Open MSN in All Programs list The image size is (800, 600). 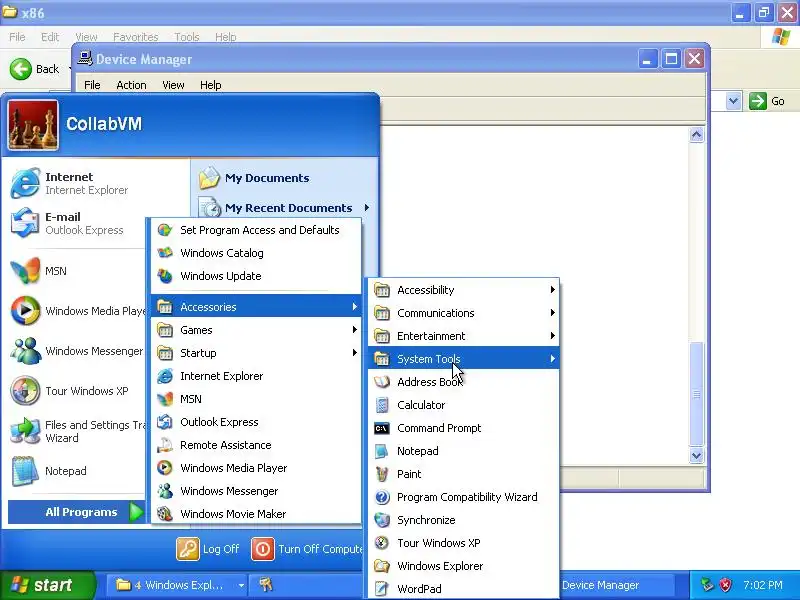(256, 399)
